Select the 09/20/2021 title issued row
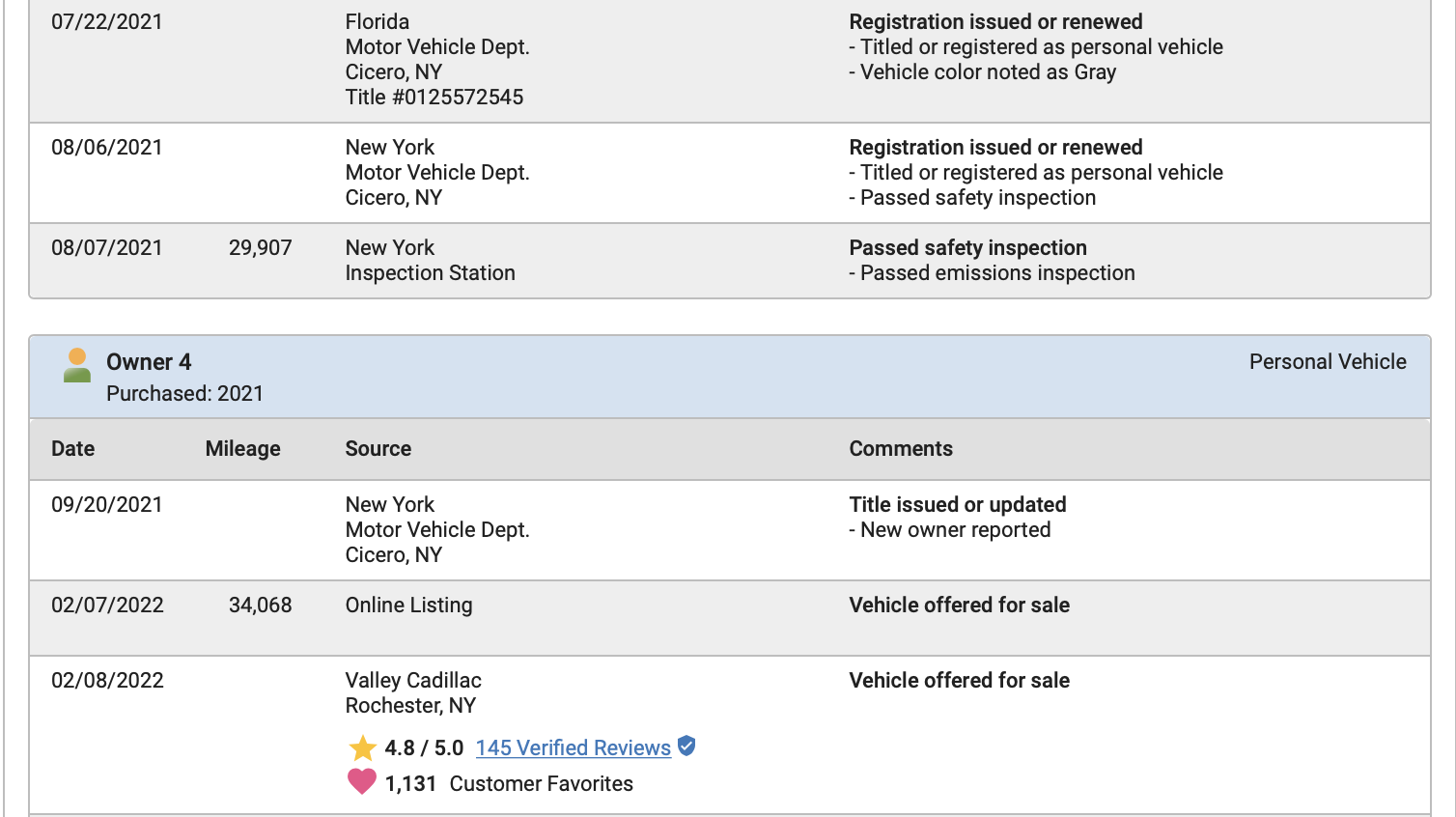 pos(730,530)
